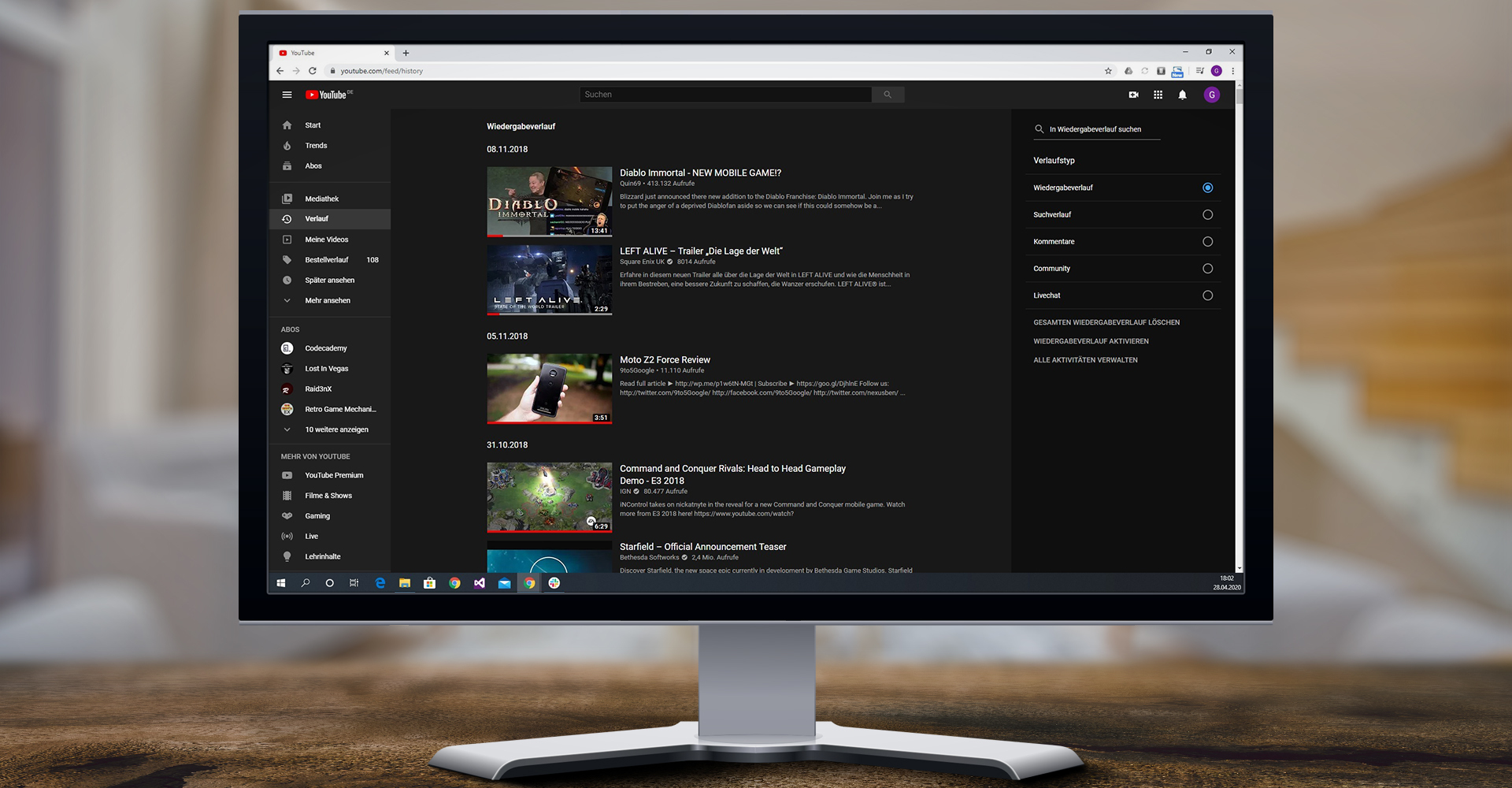The width and height of the screenshot is (1512, 788).
Task: Reload the page in Chrome
Action: pyautogui.click(x=313, y=71)
